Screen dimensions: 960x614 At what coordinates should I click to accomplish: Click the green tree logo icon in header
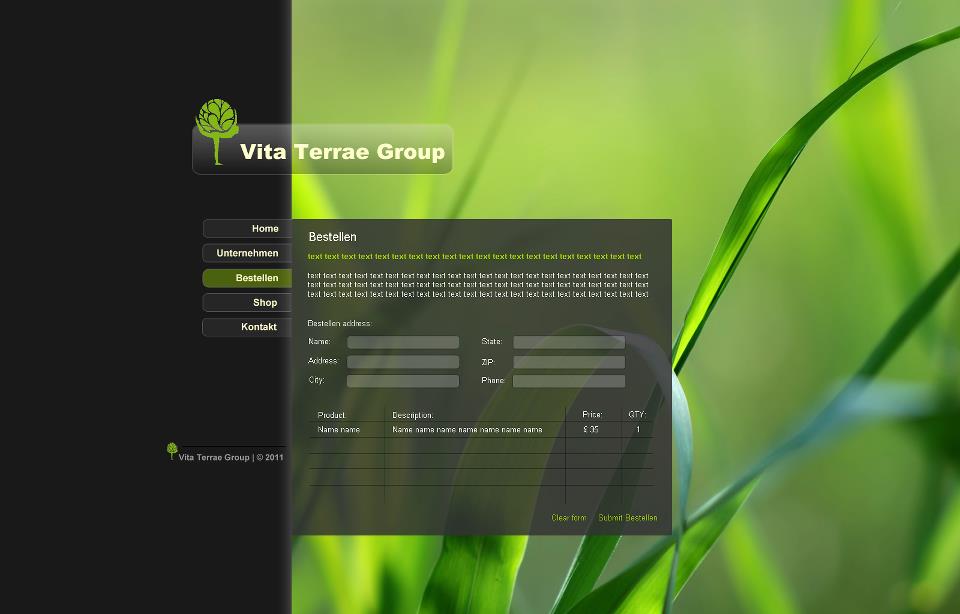216,129
